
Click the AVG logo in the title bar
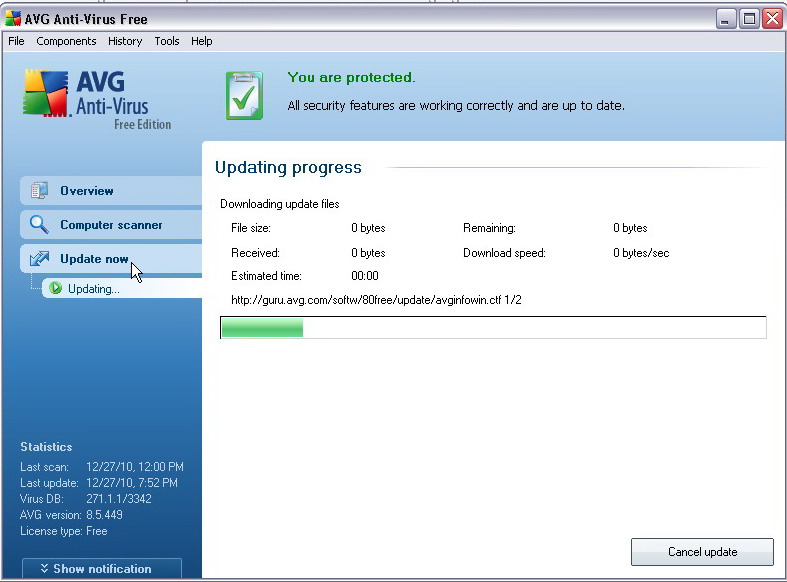point(13,19)
